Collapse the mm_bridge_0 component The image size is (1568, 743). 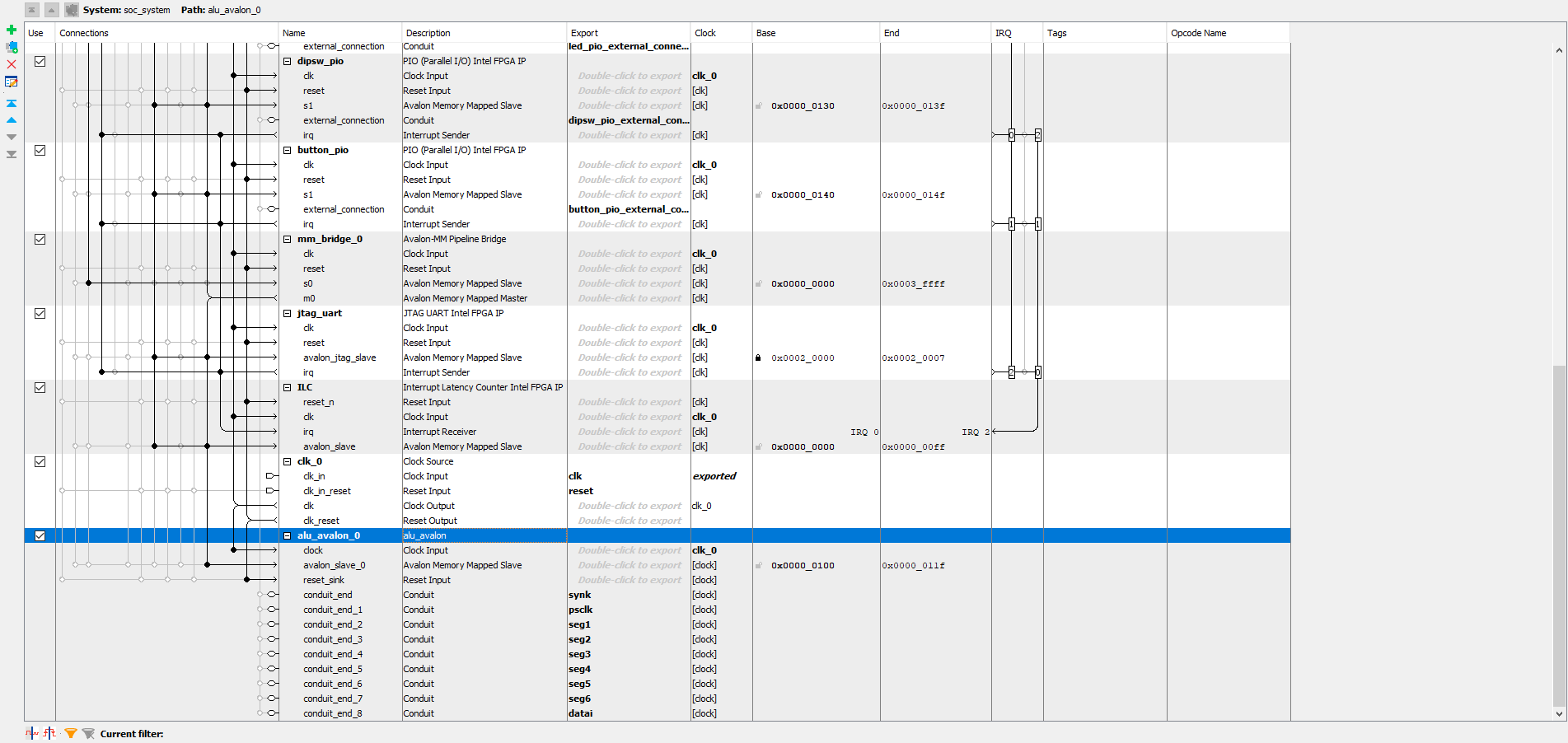point(288,239)
